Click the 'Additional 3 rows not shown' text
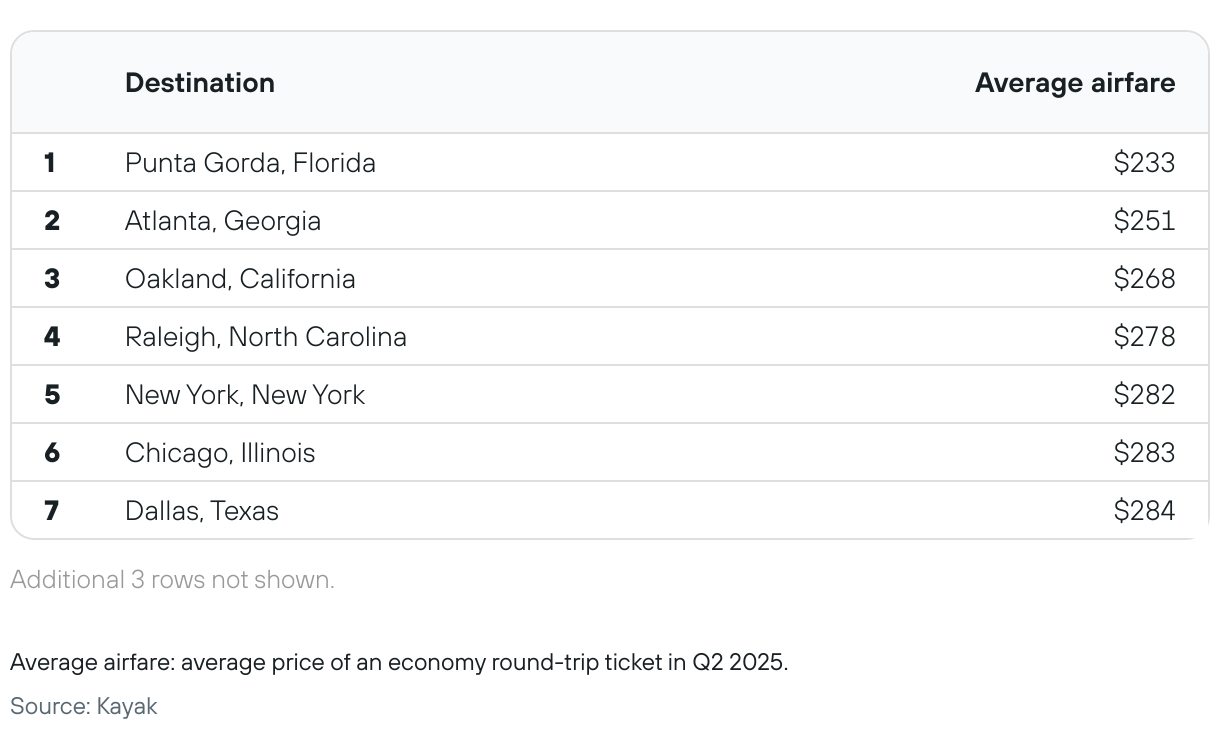Image resolution: width=1220 pixels, height=734 pixels. (172, 580)
